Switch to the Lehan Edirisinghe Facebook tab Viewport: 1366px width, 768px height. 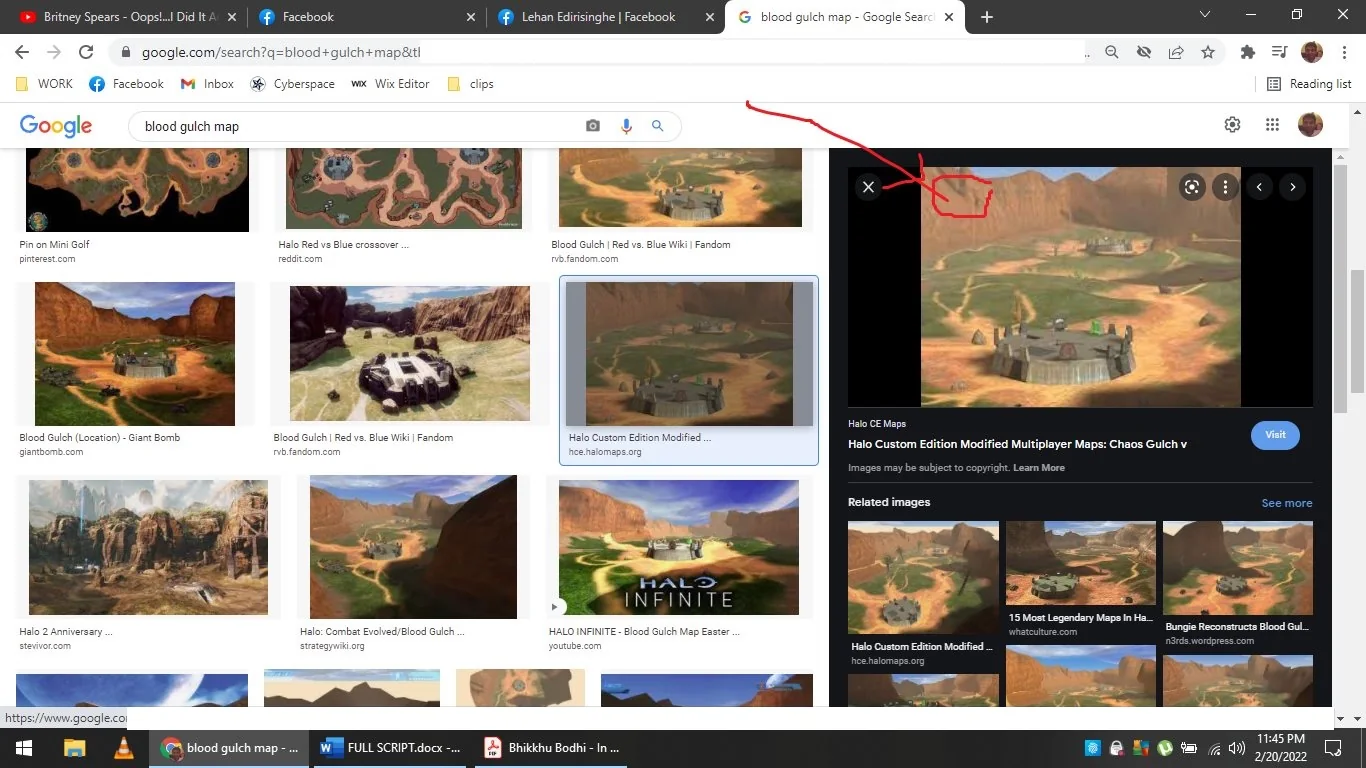pyautogui.click(x=606, y=17)
